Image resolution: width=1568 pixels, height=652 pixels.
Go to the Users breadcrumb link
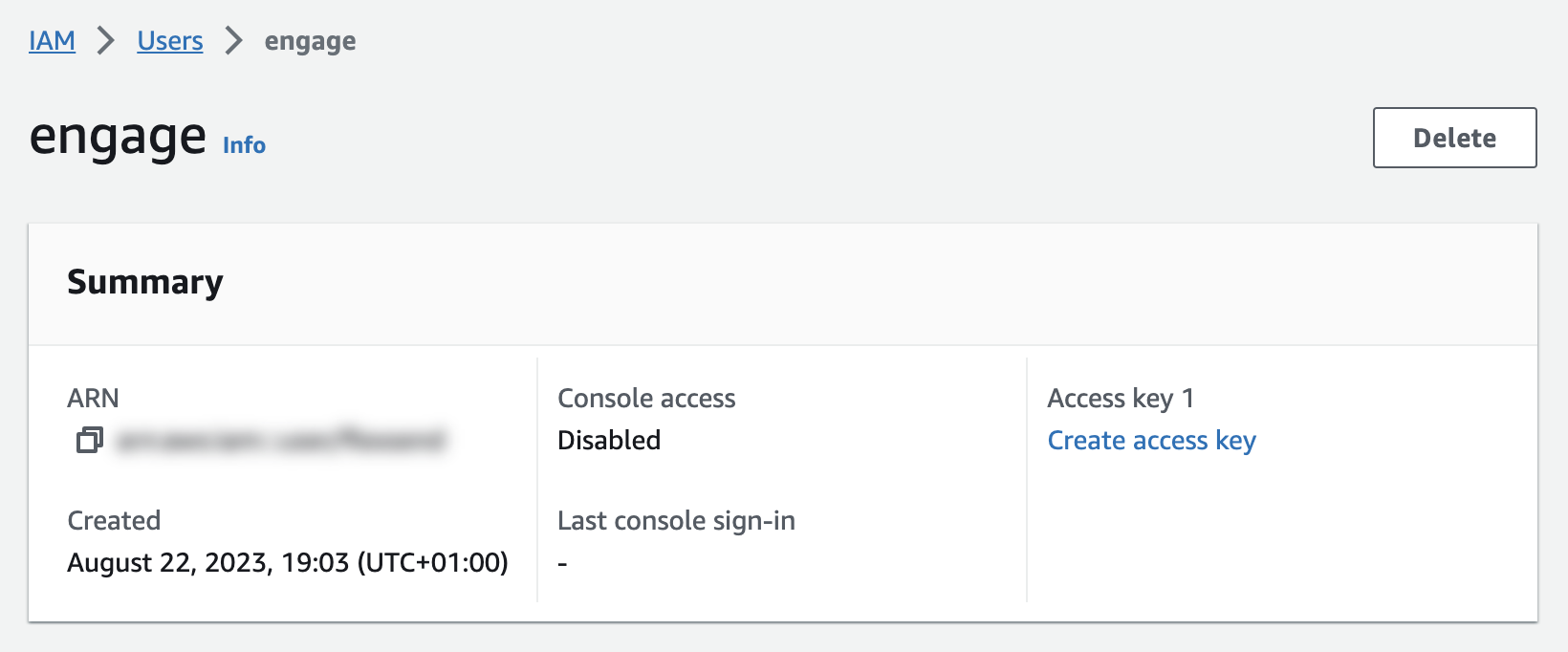pos(170,41)
